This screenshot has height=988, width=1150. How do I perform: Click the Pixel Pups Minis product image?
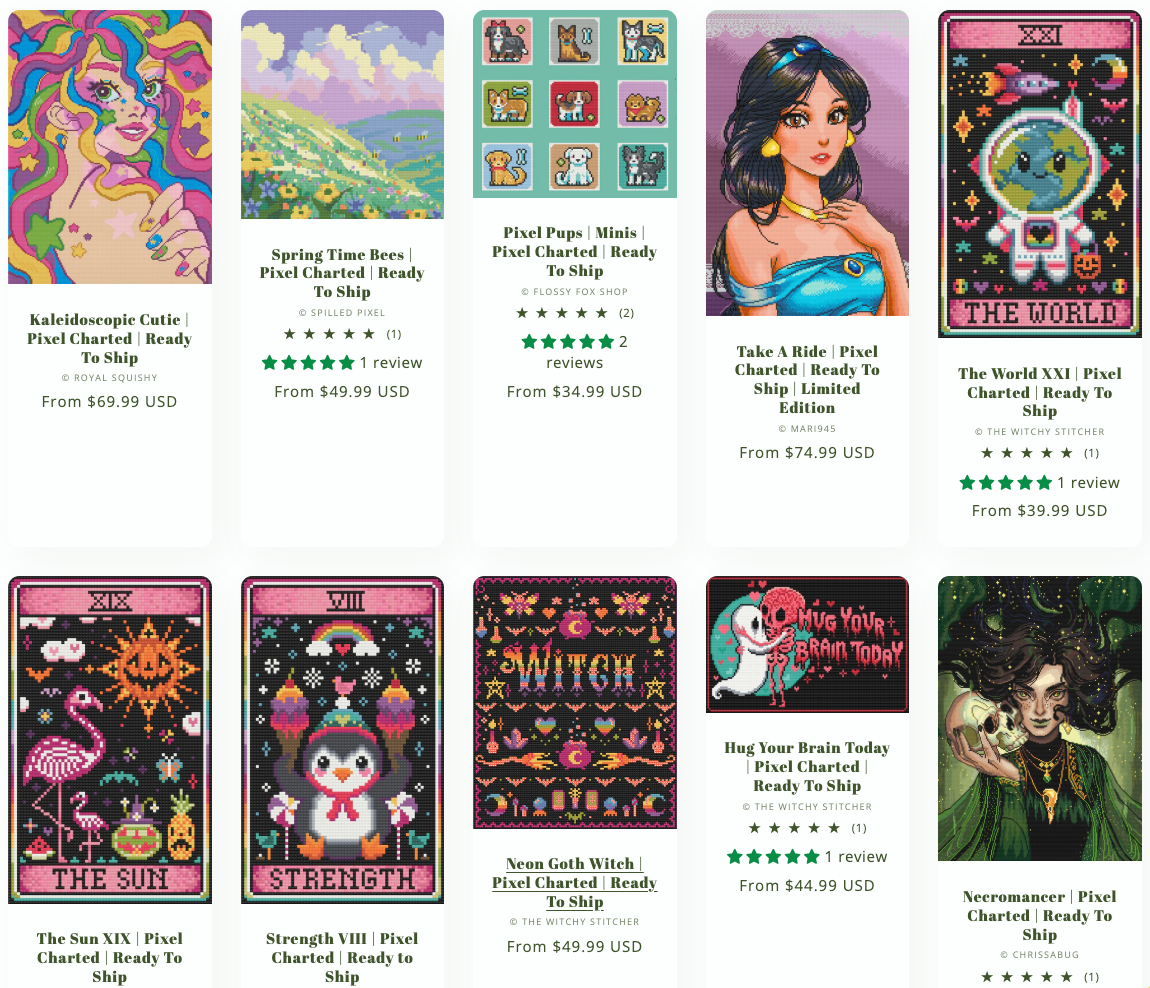point(575,104)
